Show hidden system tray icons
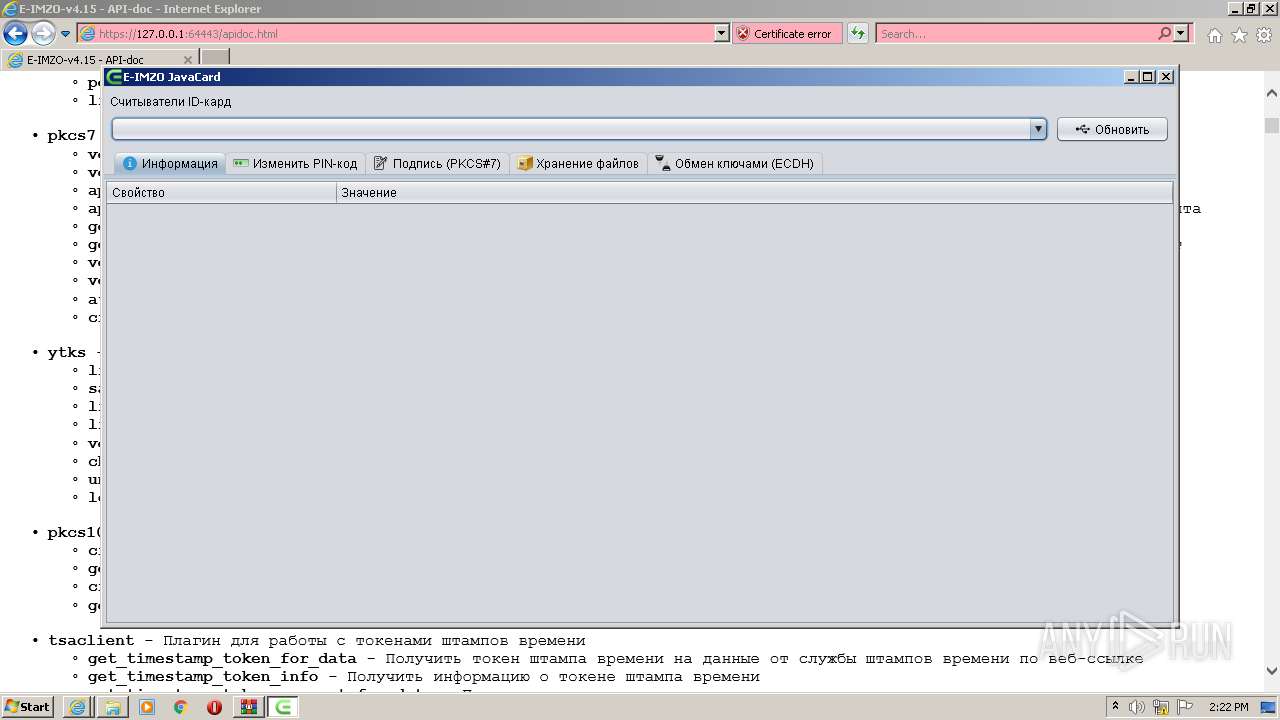Image resolution: width=1280 pixels, height=720 pixels. tap(1116, 707)
